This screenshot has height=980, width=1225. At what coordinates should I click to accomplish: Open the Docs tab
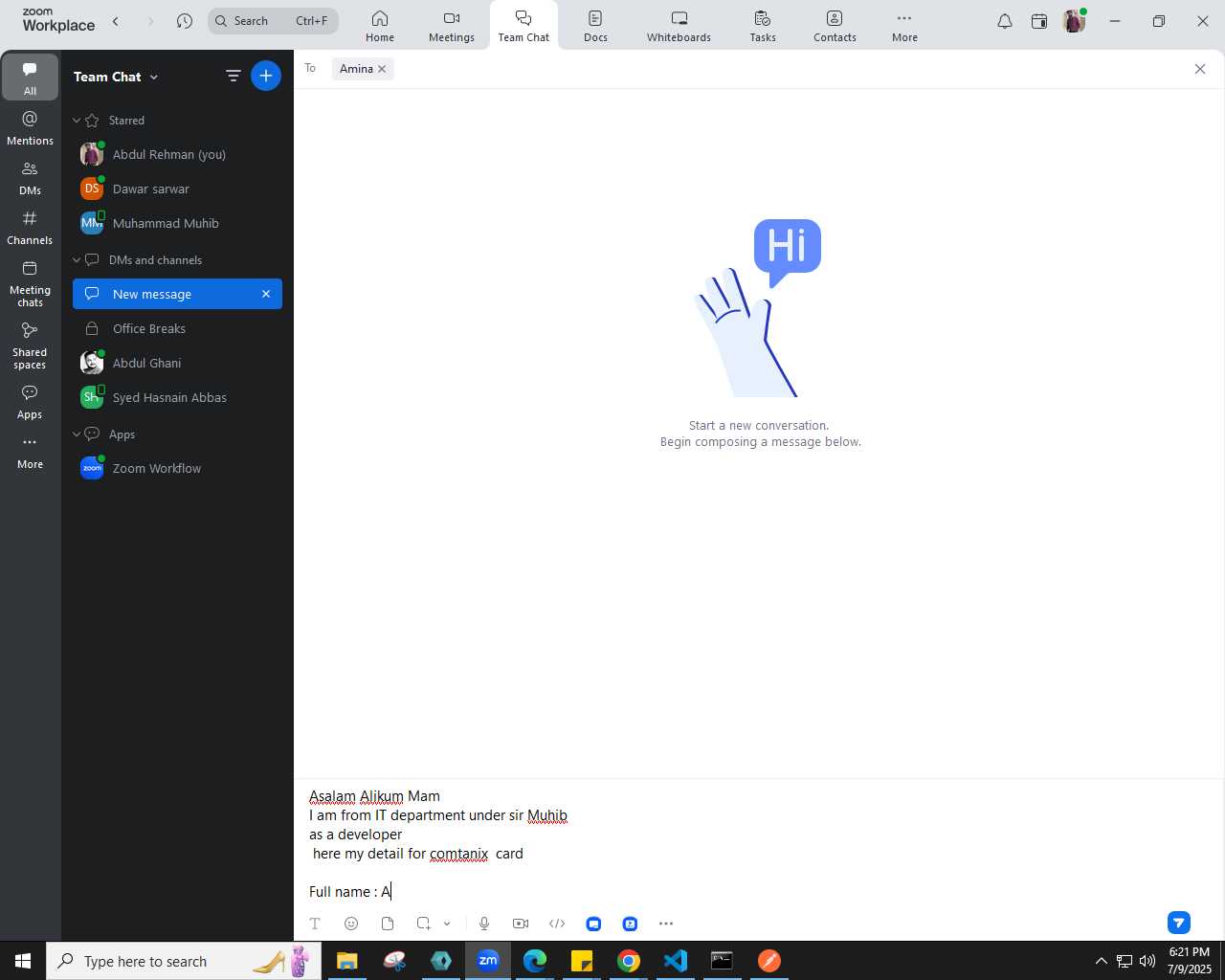tap(595, 26)
